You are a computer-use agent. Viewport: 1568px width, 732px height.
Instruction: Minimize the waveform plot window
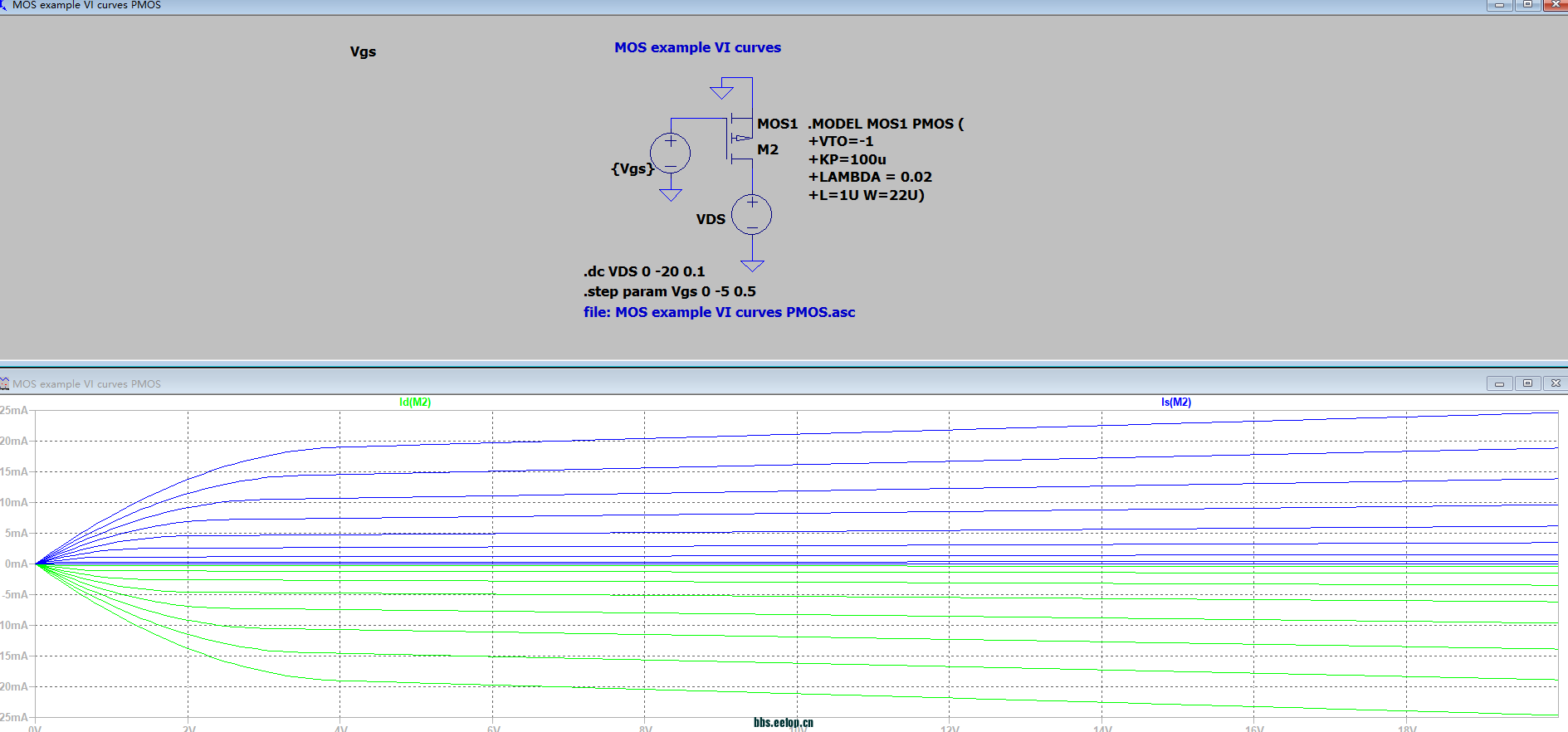1499,383
